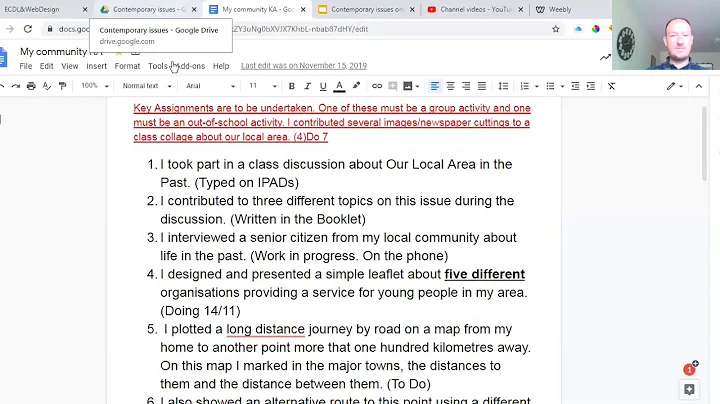Switch to Contemporary issues Google Drive tab
The width and height of the screenshot is (720, 404).
click(147, 9)
